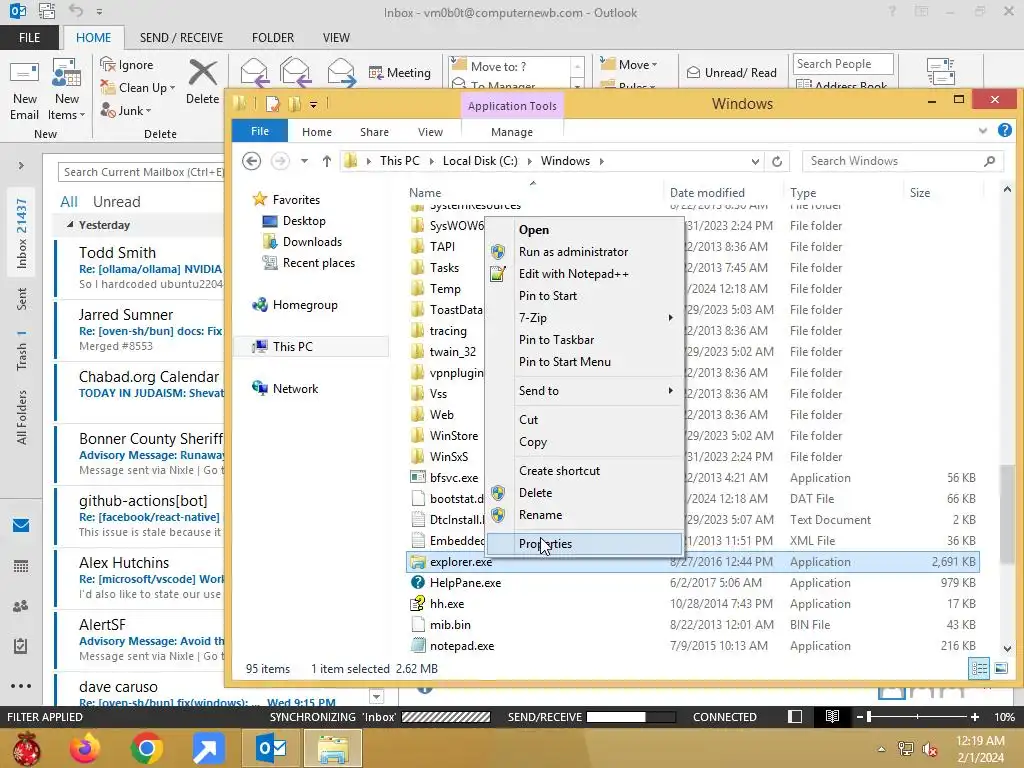1024x768 pixels.
Task: Expand Outlook folder pane chevron
Action: (x=21, y=165)
